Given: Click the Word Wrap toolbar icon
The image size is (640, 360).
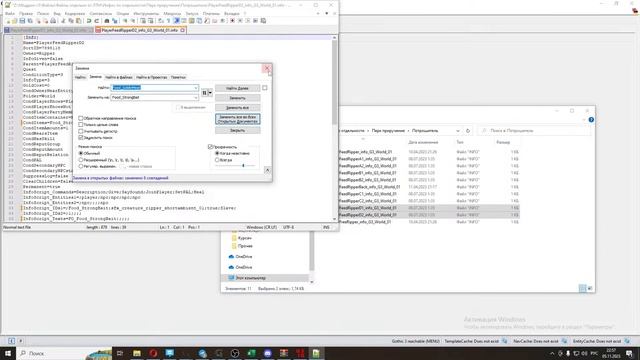Looking at the screenshot, I should [161, 21].
